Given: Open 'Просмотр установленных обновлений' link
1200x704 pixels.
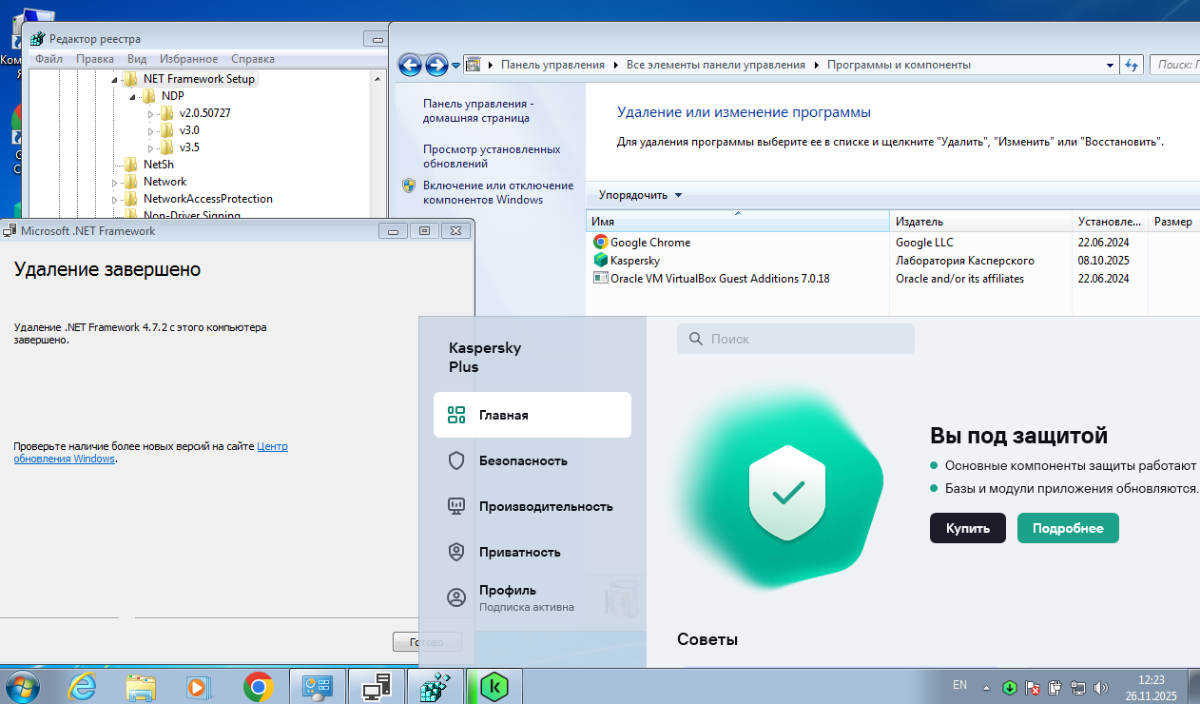Looking at the screenshot, I should click(492, 156).
